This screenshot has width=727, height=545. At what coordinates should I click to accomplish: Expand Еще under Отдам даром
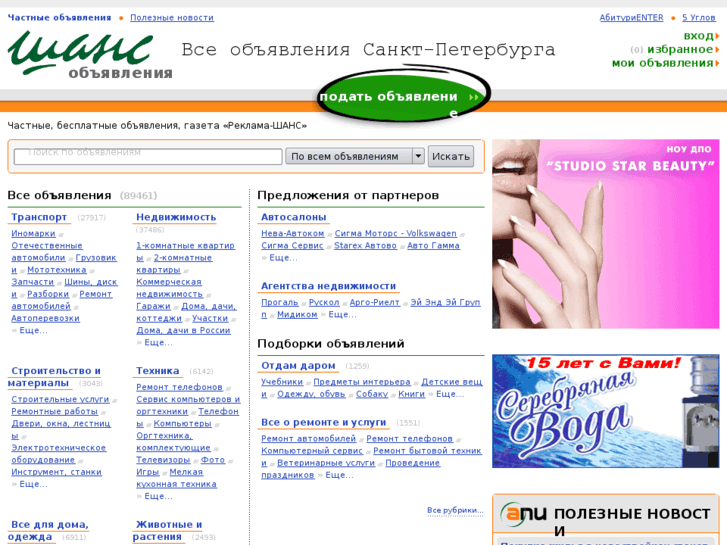pyautogui.click(x=450, y=394)
